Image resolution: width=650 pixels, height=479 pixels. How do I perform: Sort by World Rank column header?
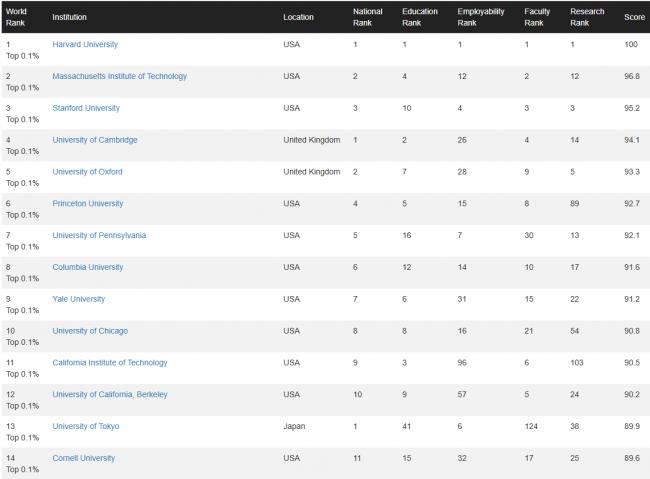coord(16,17)
